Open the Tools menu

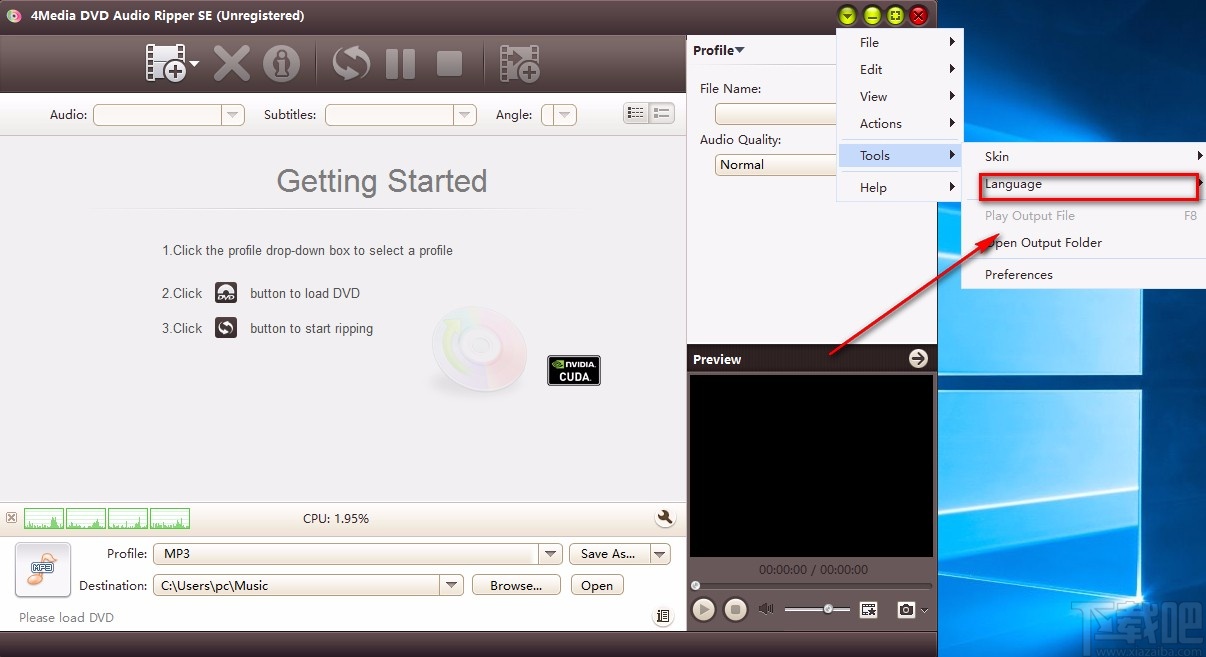coord(898,155)
